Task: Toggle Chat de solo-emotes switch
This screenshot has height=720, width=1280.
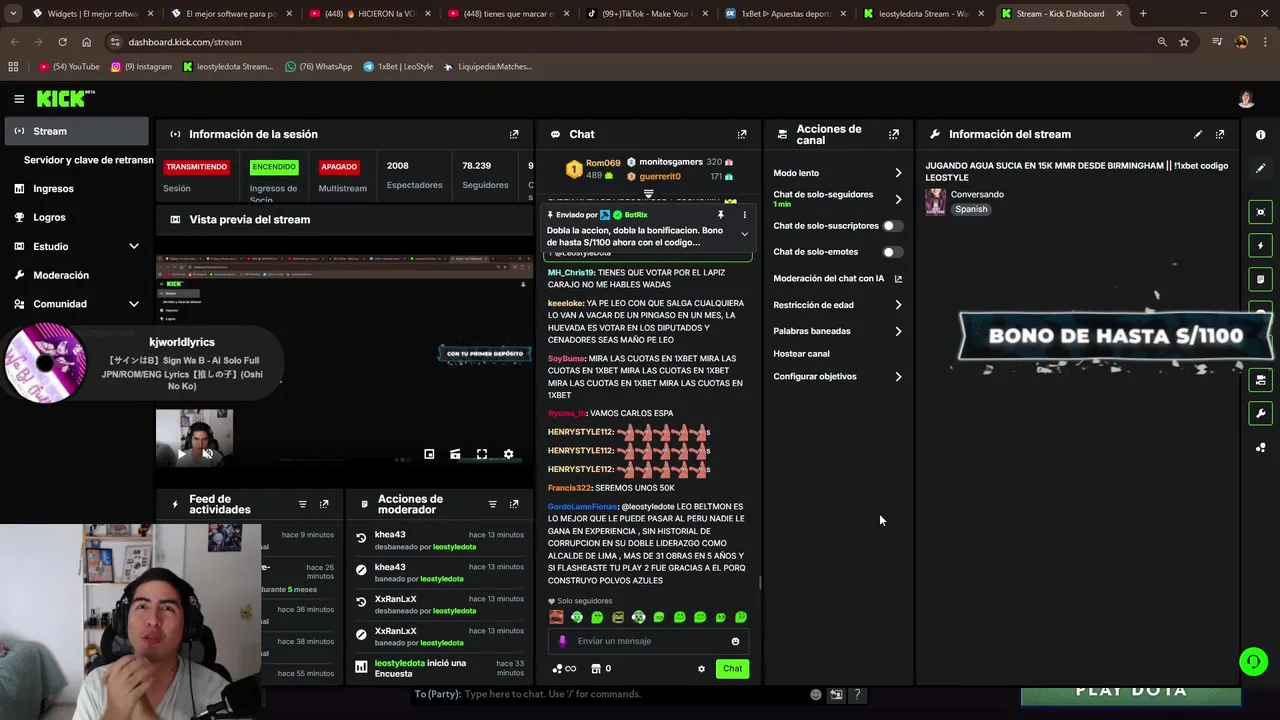Action: click(892, 252)
